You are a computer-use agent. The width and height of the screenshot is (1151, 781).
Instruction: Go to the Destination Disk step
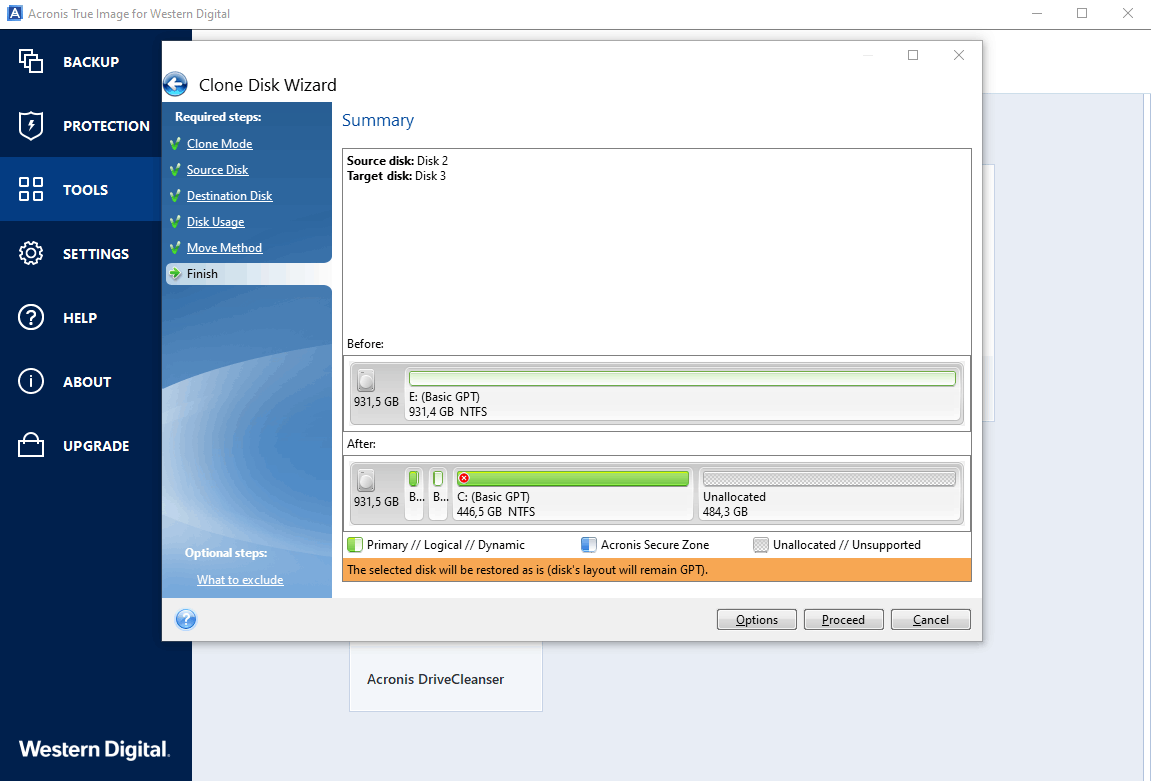(x=229, y=195)
